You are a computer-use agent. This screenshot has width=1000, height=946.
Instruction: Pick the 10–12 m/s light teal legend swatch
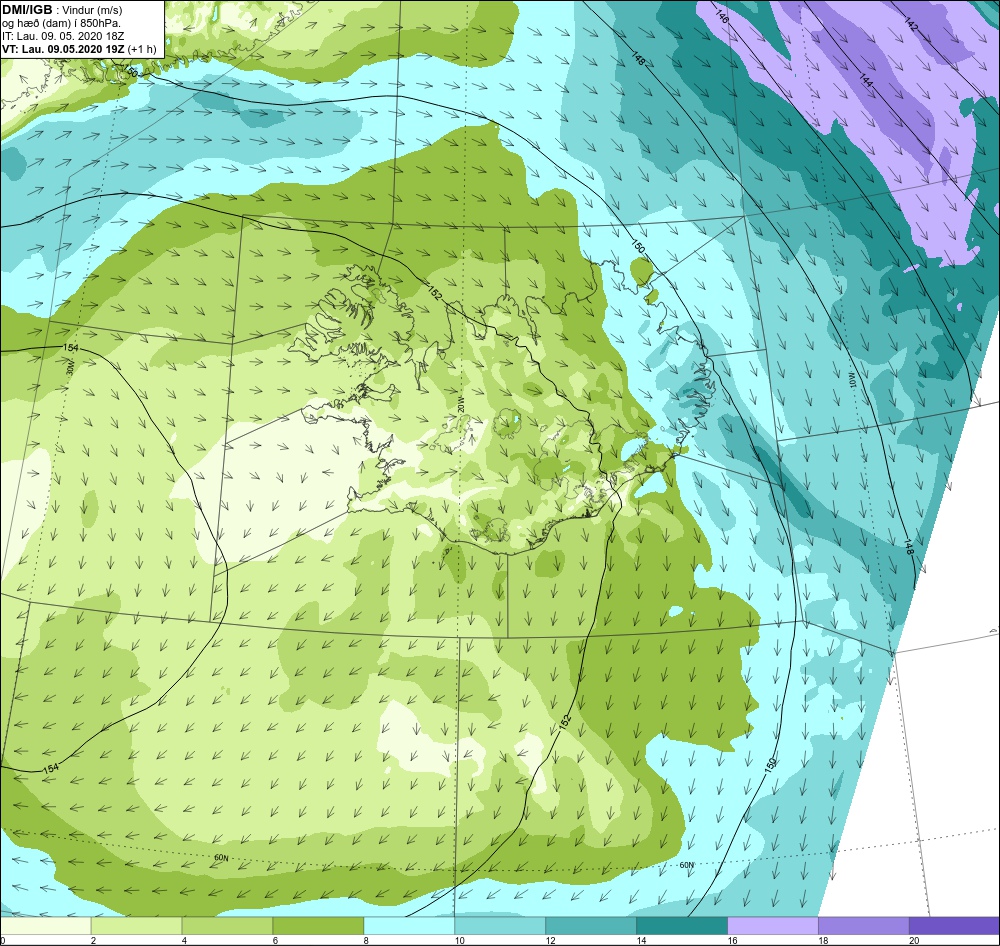(x=500, y=925)
